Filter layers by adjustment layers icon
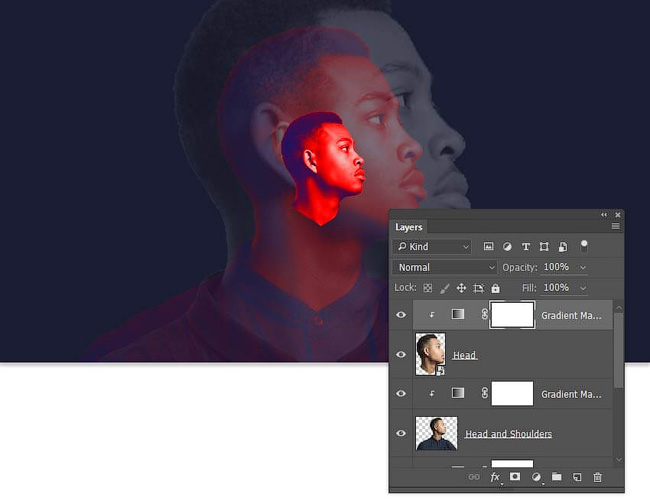 [507, 247]
